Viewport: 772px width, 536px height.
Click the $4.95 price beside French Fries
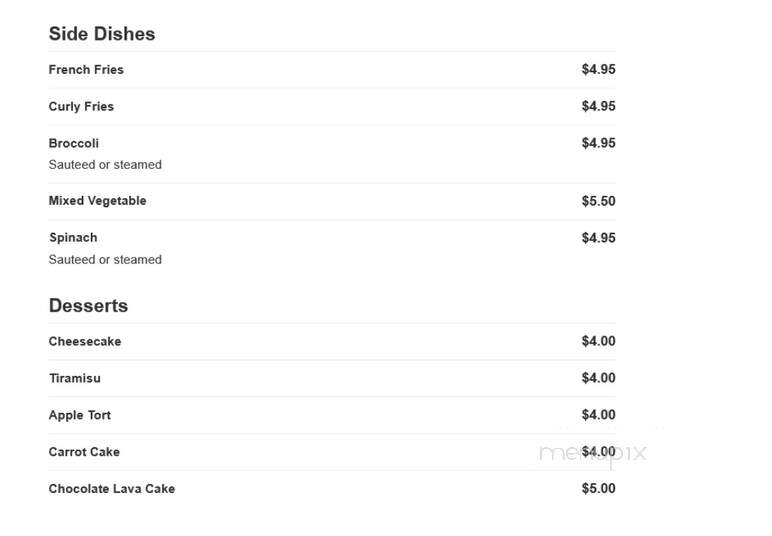[x=599, y=69]
